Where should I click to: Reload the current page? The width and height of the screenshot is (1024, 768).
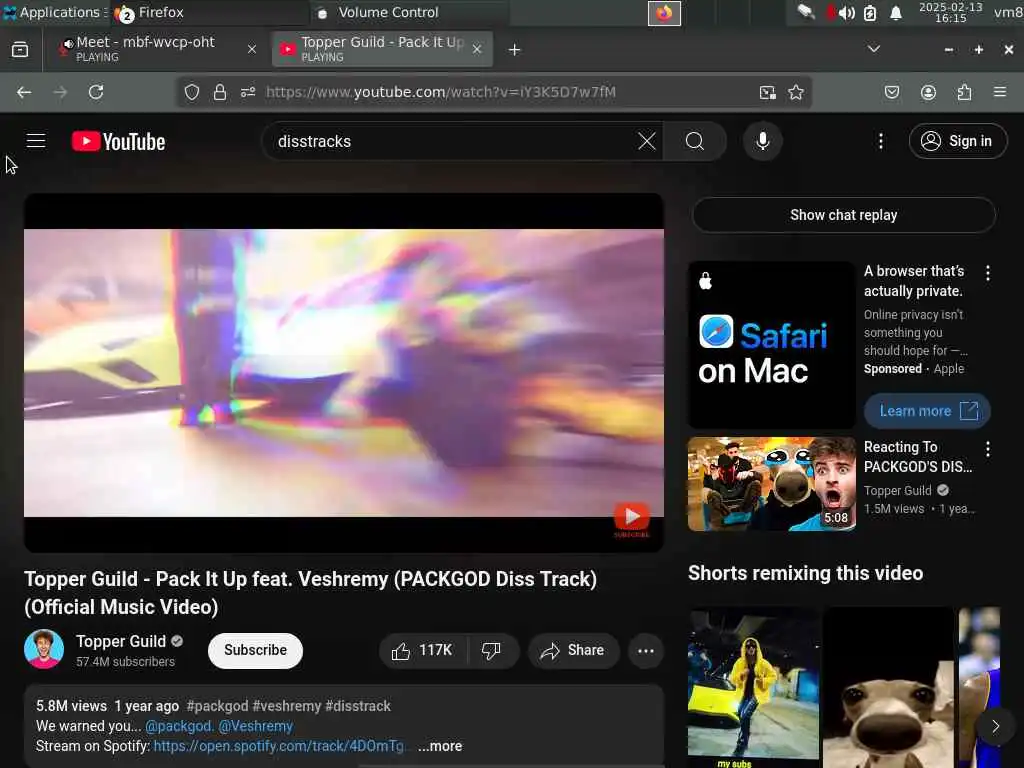pos(96,92)
